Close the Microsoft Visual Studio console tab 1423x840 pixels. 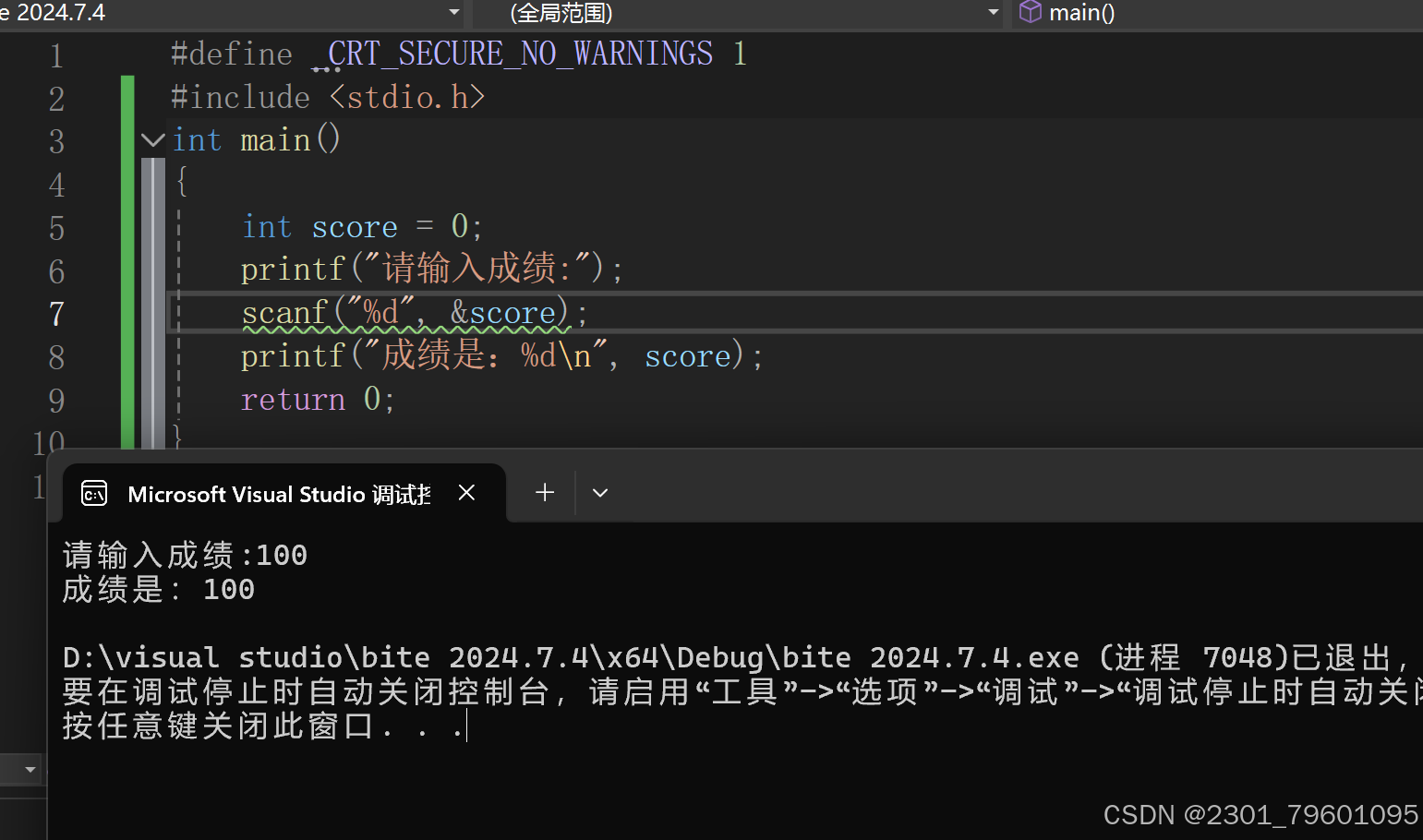pos(466,493)
